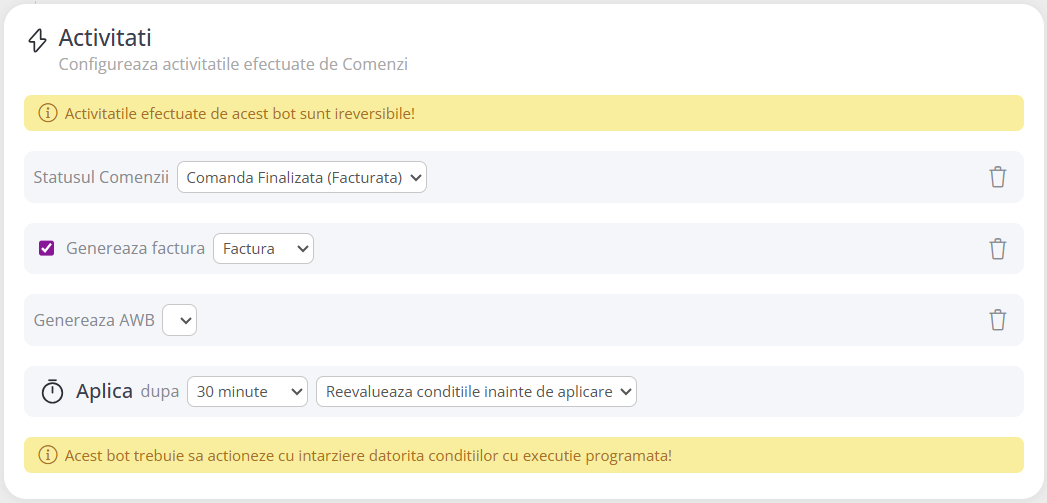Click the Genereaza factura label text
1047x503 pixels.
click(135, 249)
